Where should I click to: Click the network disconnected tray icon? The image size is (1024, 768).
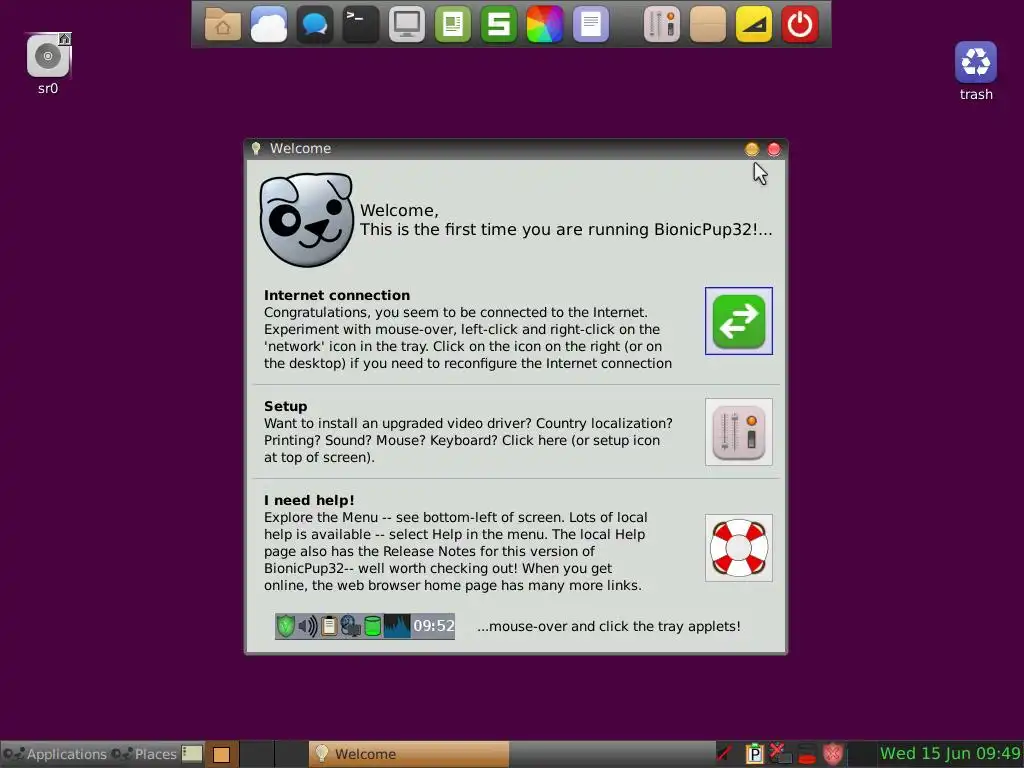click(x=780, y=754)
